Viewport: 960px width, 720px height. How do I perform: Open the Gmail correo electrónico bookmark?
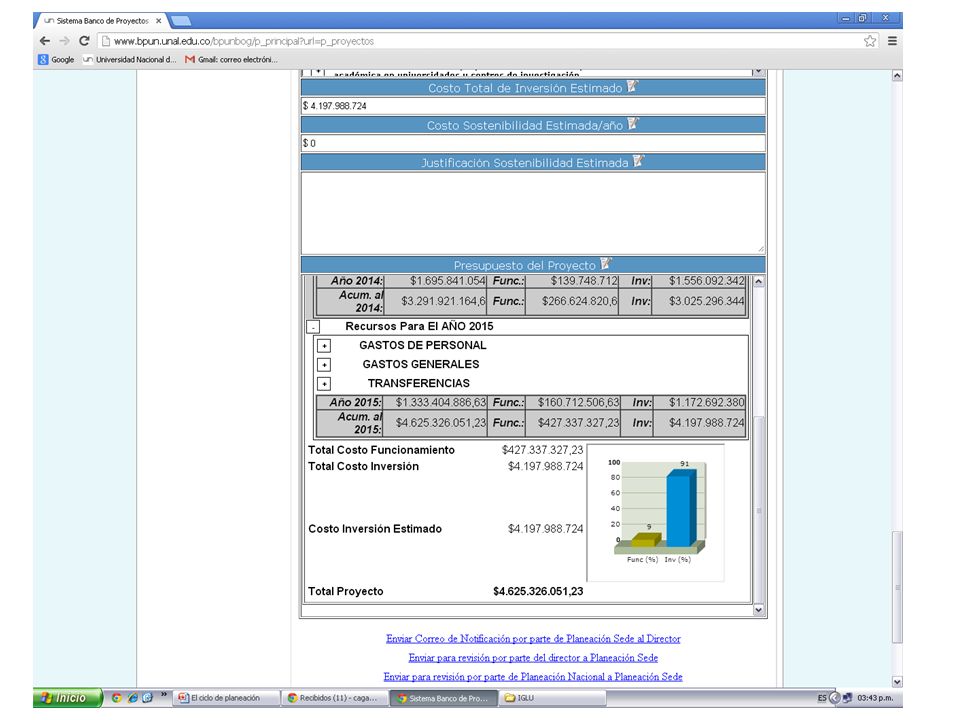231,59
